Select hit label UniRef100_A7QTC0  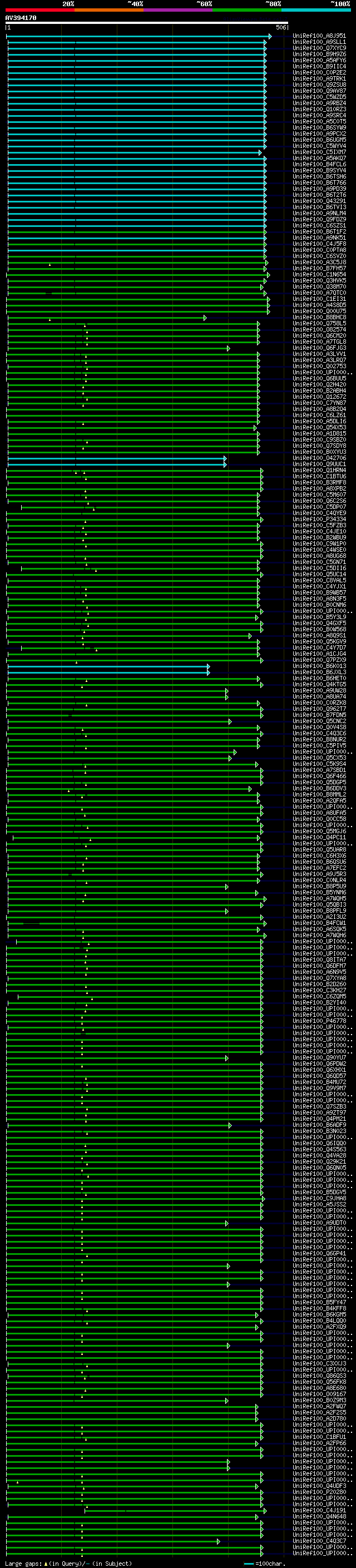tap(319, 293)
